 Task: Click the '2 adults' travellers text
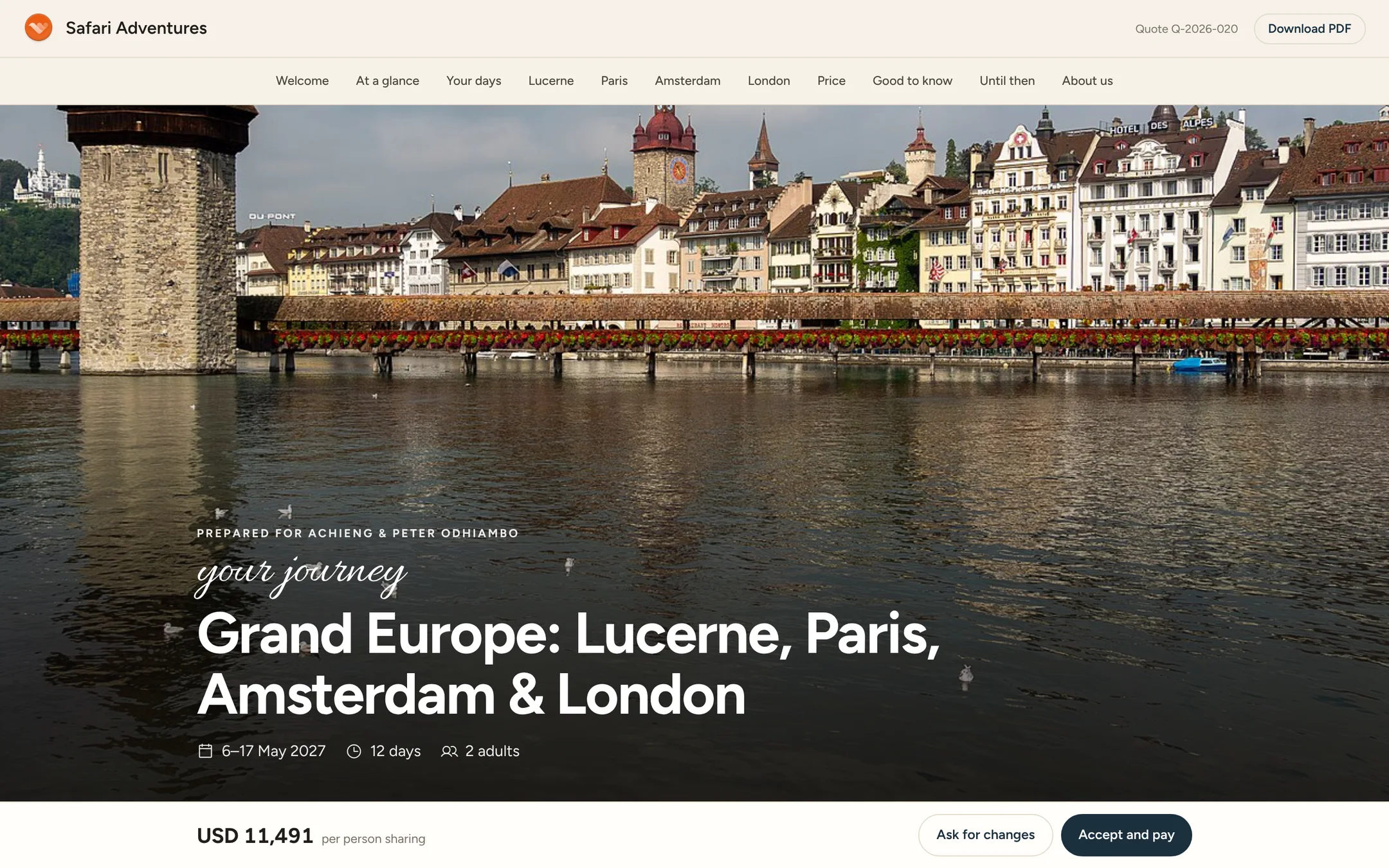pyautogui.click(x=492, y=751)
